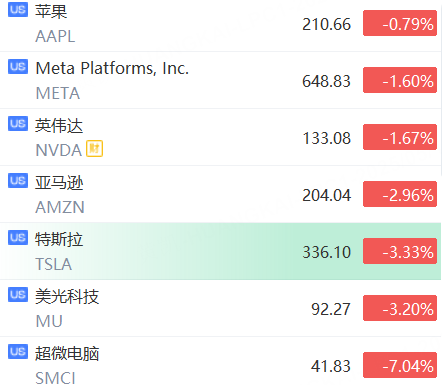The image size is (442, 385).
Task: Open the 超微电脑 SMCI stock row
Action: click(x=221, y=361)
